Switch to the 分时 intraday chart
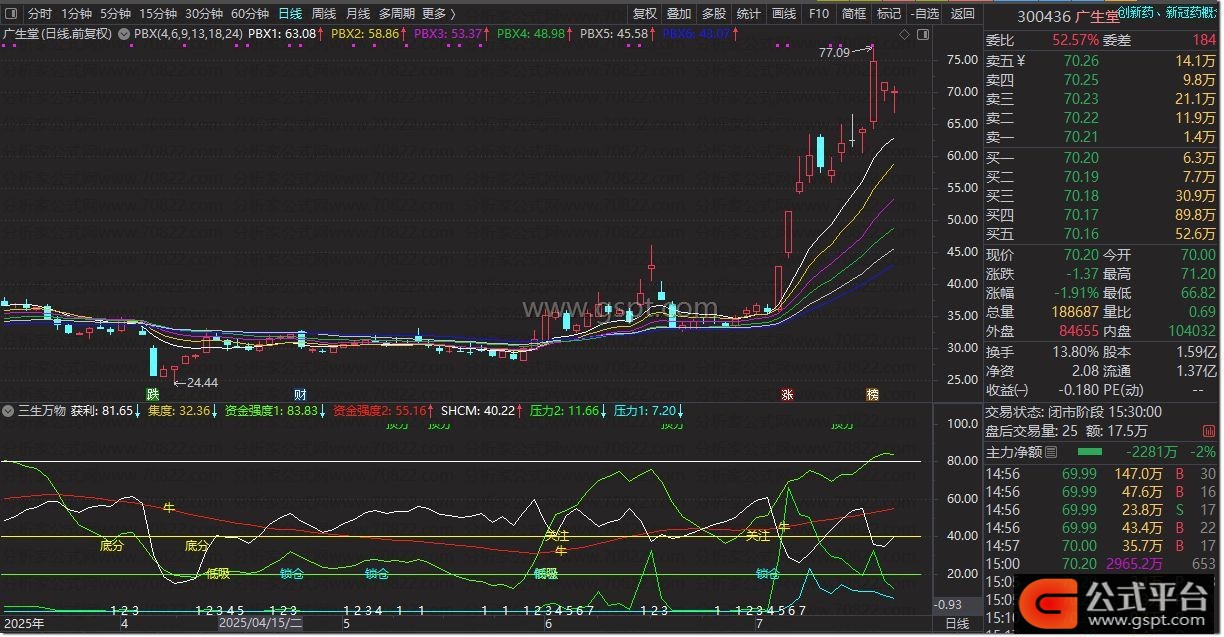This screenshot has height=637, width=1224. coord(39,14)
